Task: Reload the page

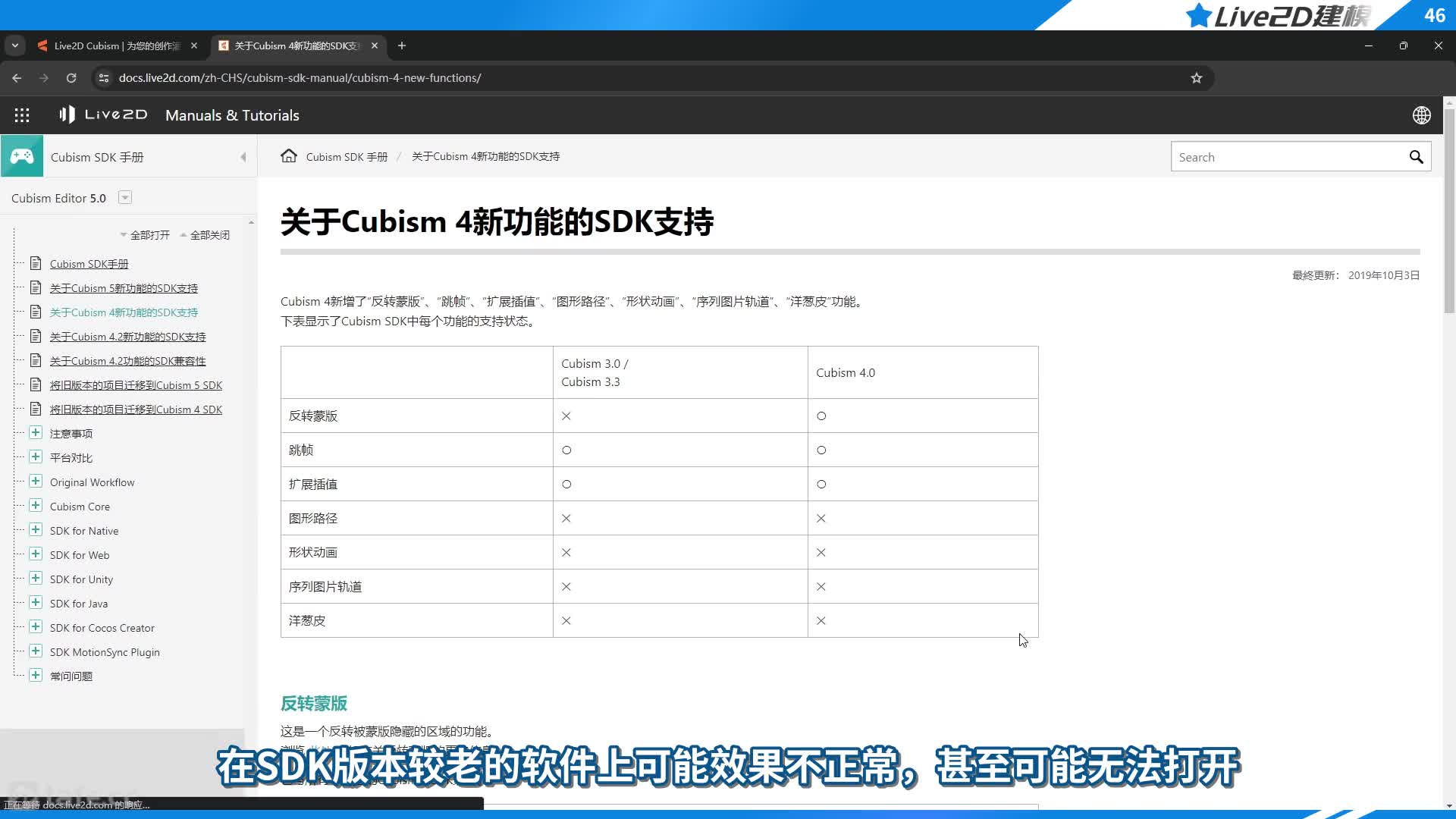Action: coord(71,78)
